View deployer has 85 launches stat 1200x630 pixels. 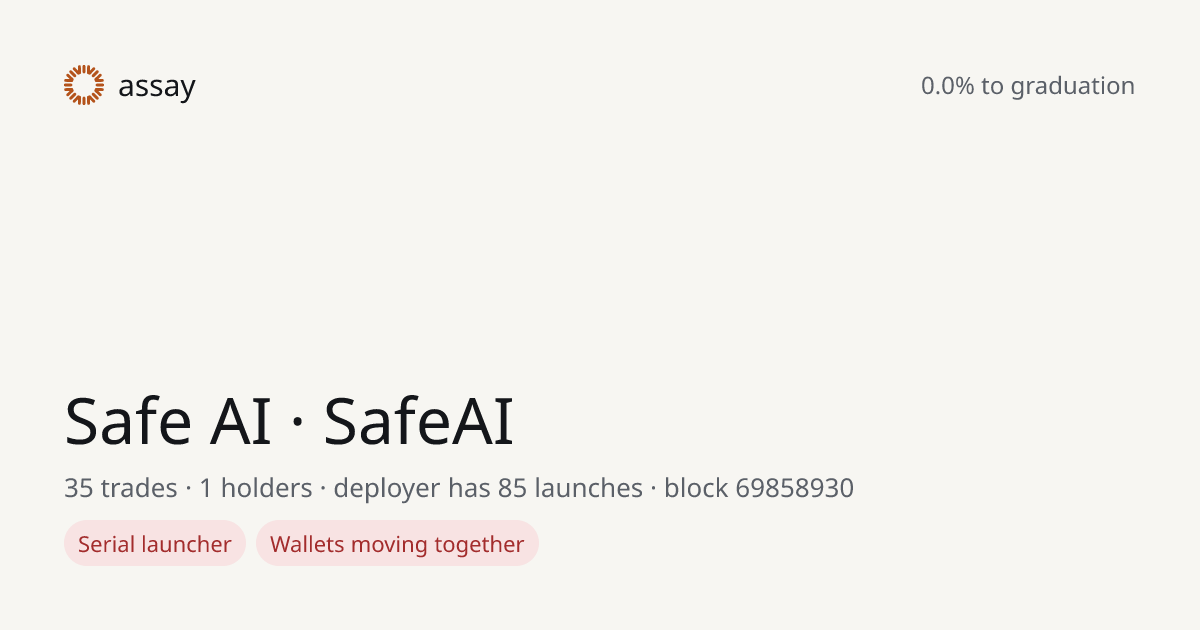[x=488, y=488]
